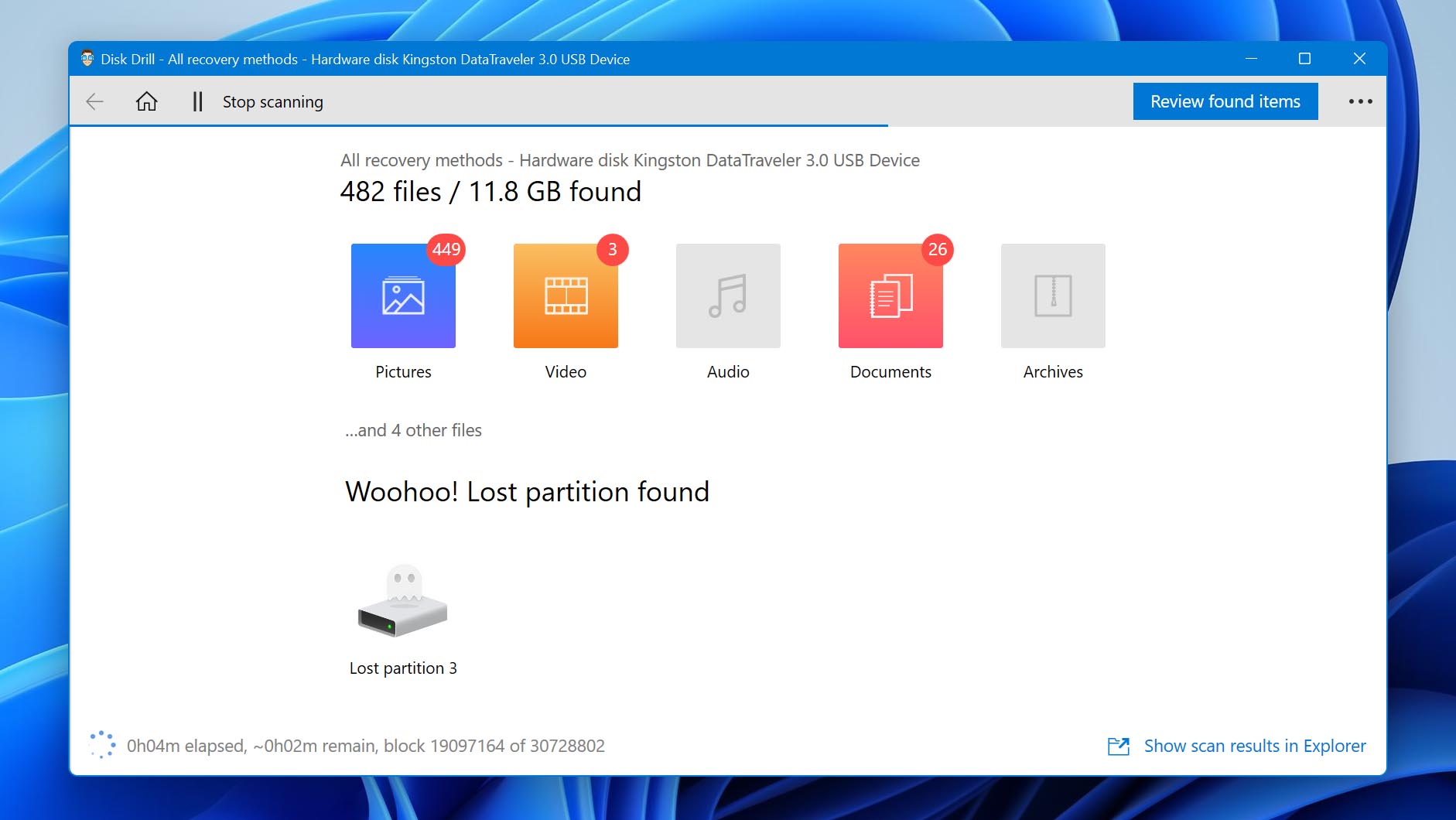Select the Lost partition 3 drive icon

(x=402, y=601)
